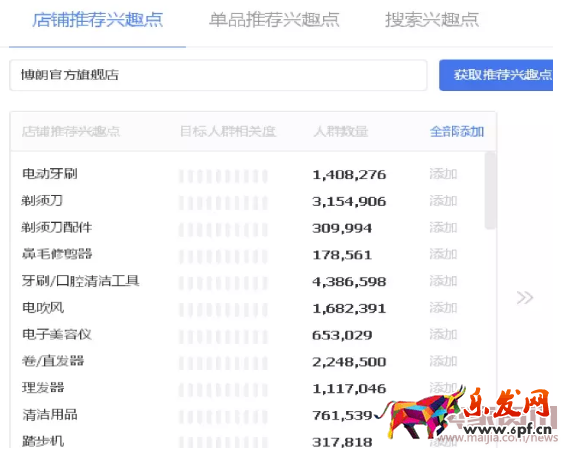Switch to 单品推荐兴趣点 tab
Screen dimensions: 562x450
click(274, 20)
